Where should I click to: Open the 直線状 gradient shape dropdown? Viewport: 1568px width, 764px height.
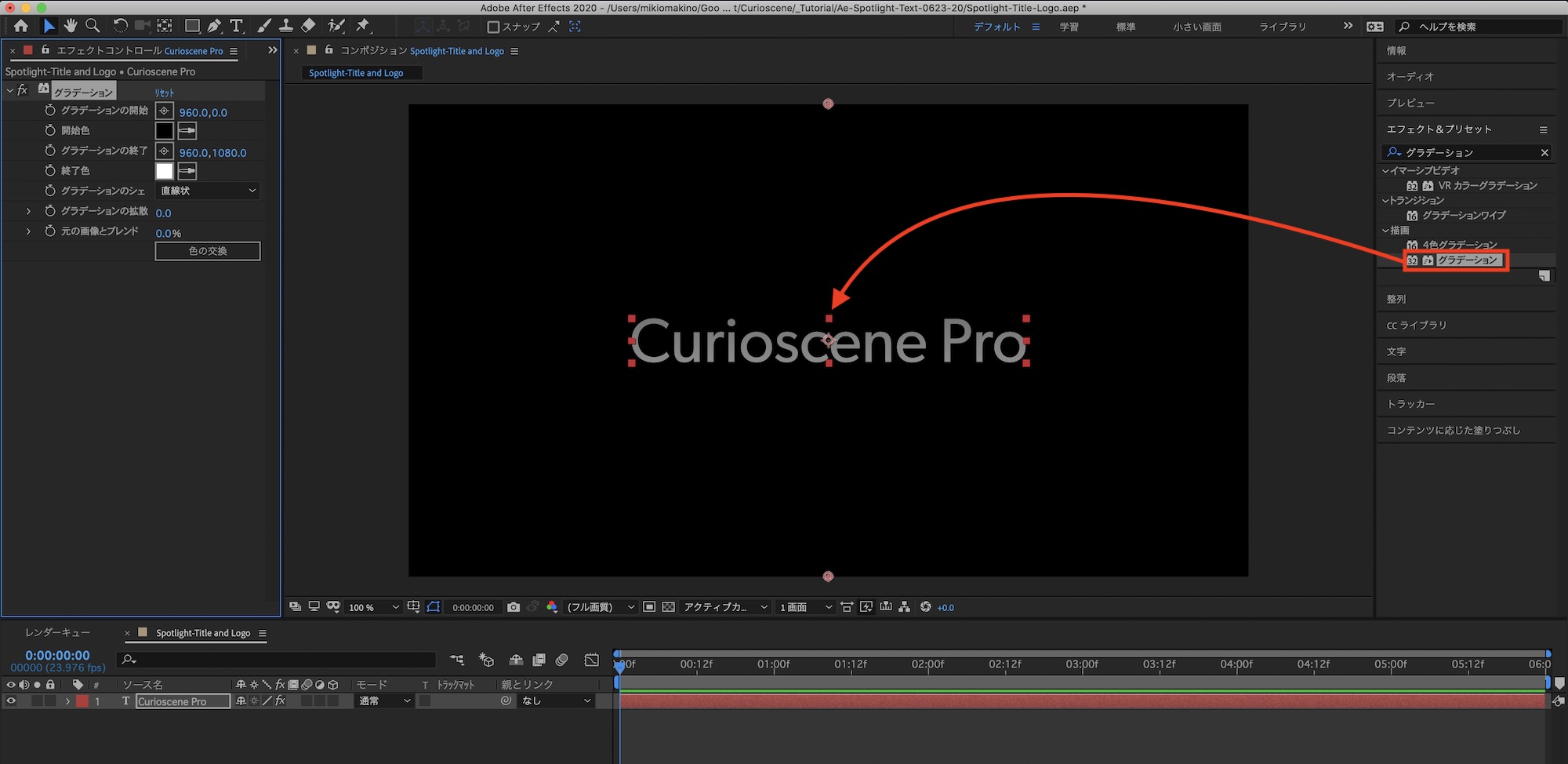(x=208, y=191)
